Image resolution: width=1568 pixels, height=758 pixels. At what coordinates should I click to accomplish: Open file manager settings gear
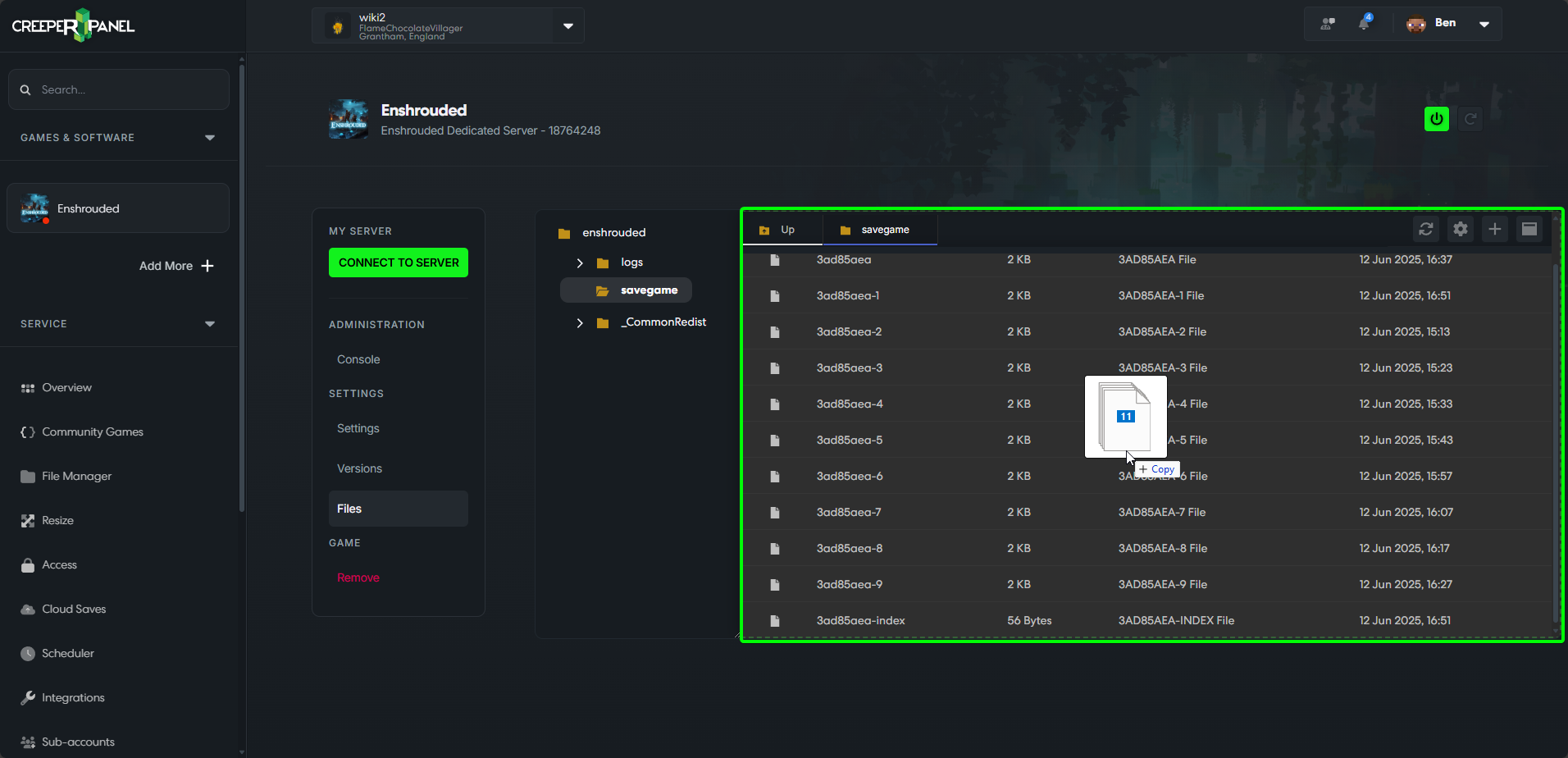1461,229
